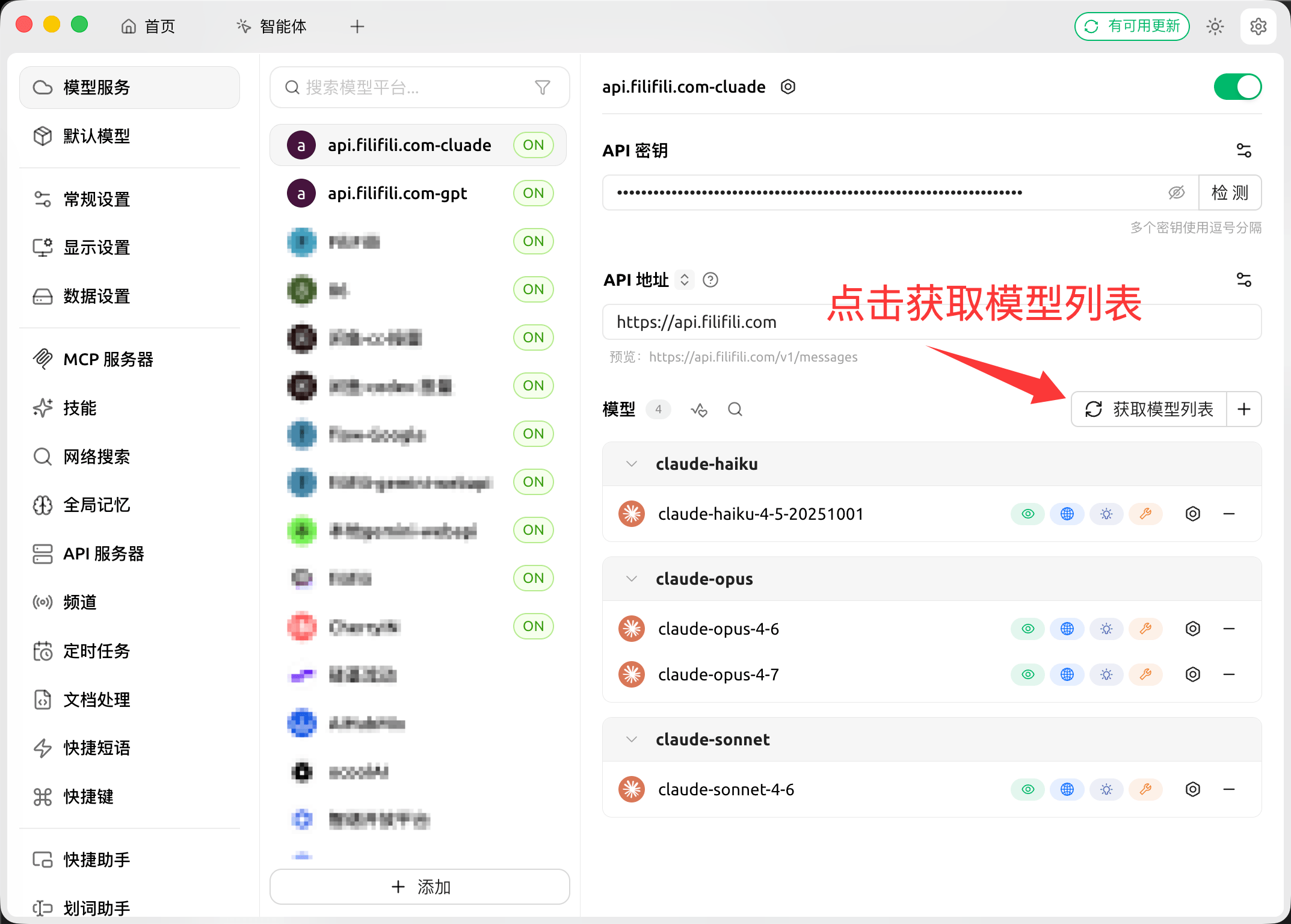This screenshot has height=924, width=1291.
Task: Click the ON badge for api.filifili.com-cluade
Action: coord(533,145)
